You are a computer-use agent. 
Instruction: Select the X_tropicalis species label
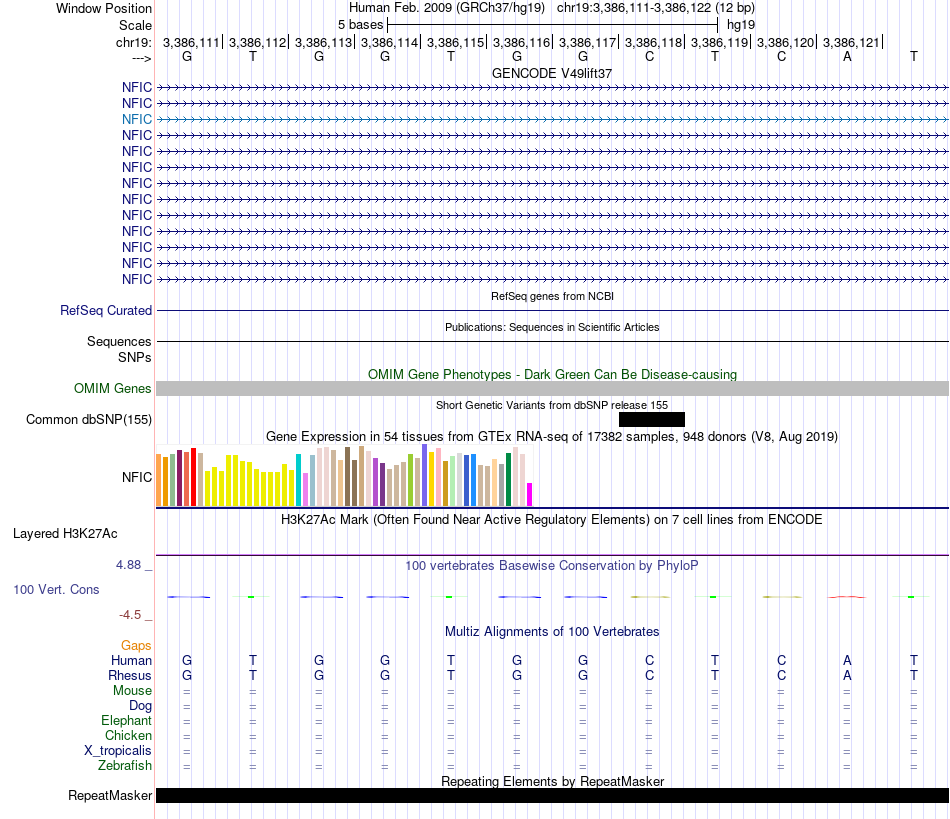point(118,751)
